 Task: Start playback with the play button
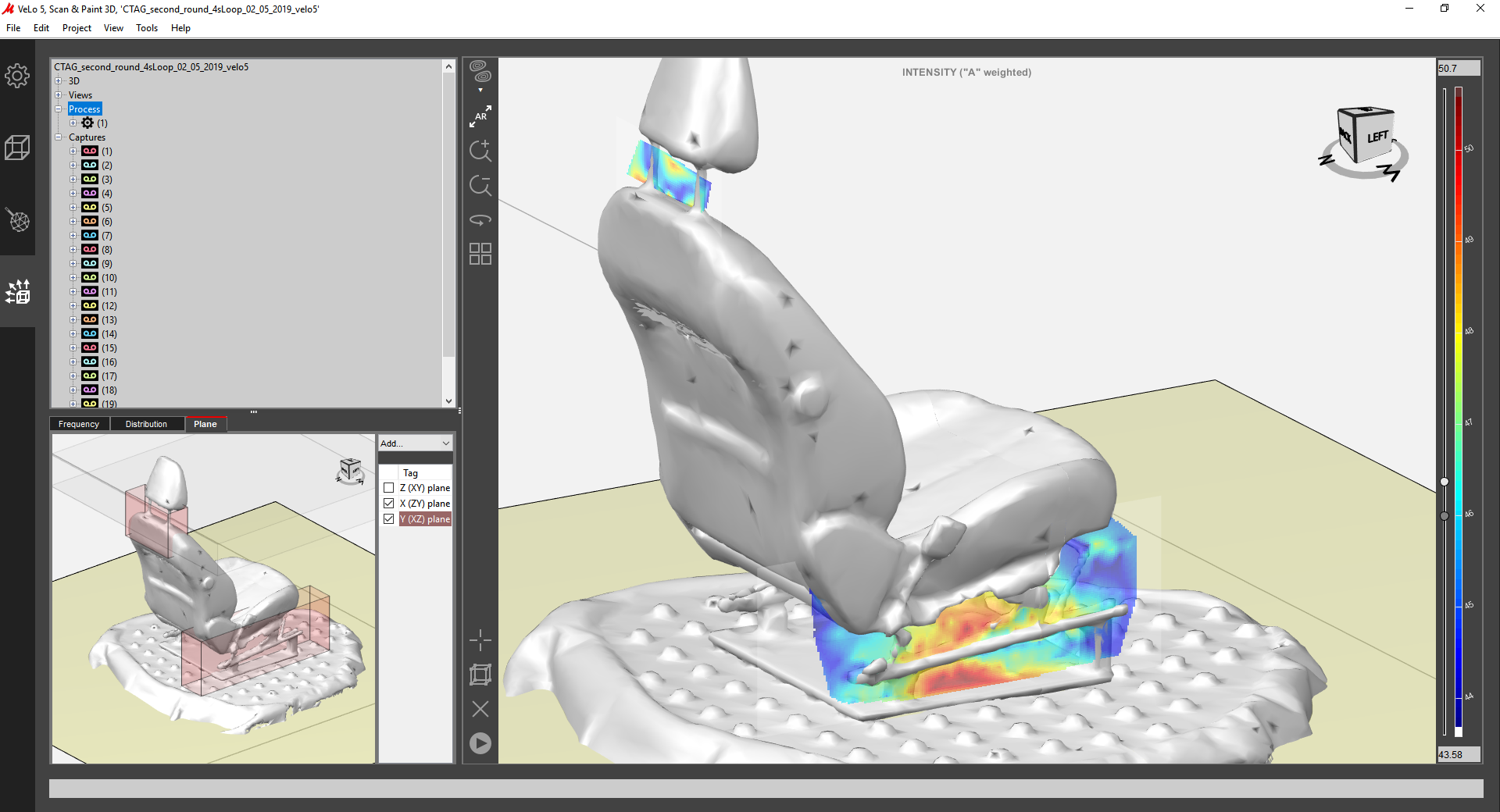point(480,743)
